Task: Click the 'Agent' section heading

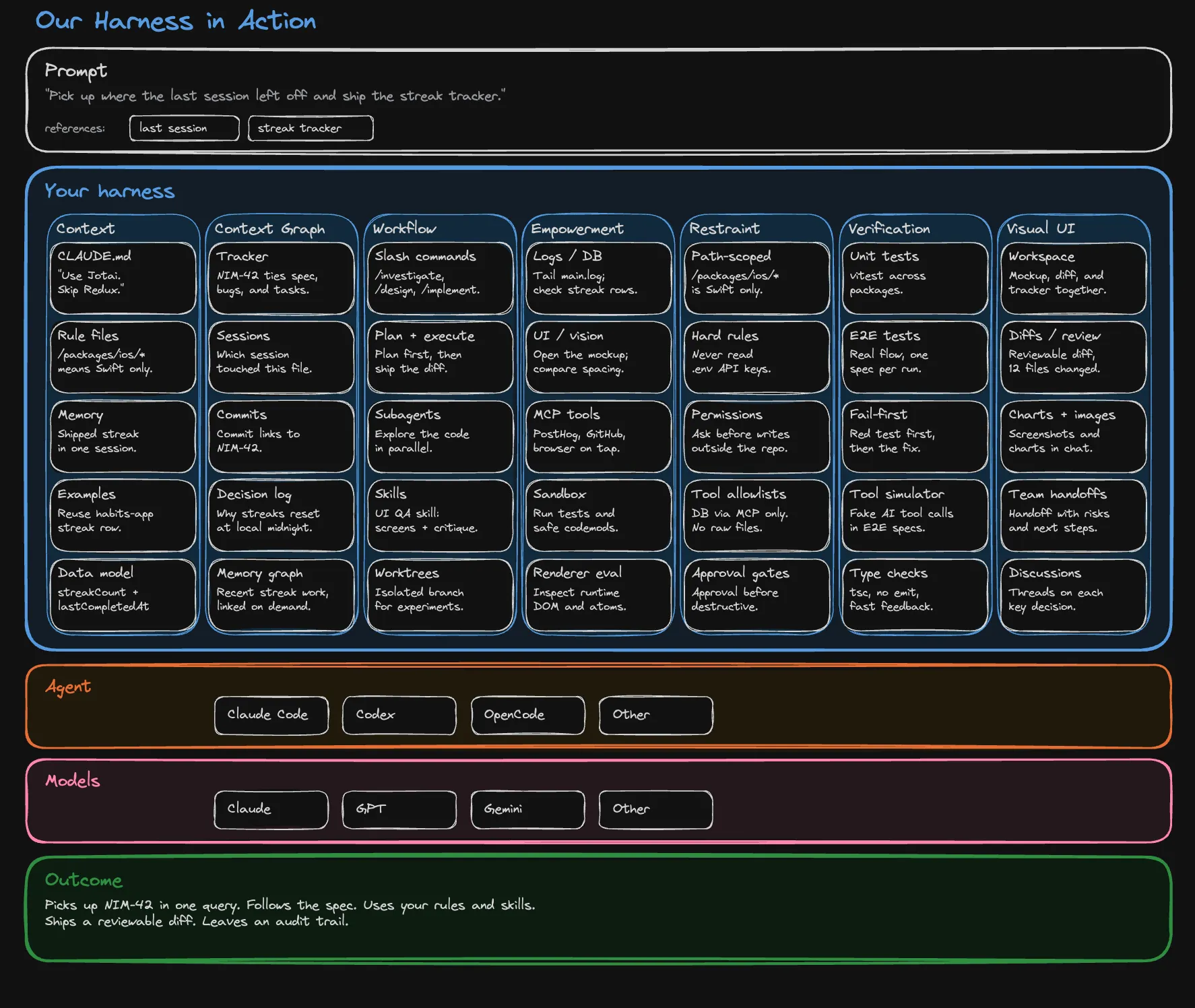Action: [67, 687]
